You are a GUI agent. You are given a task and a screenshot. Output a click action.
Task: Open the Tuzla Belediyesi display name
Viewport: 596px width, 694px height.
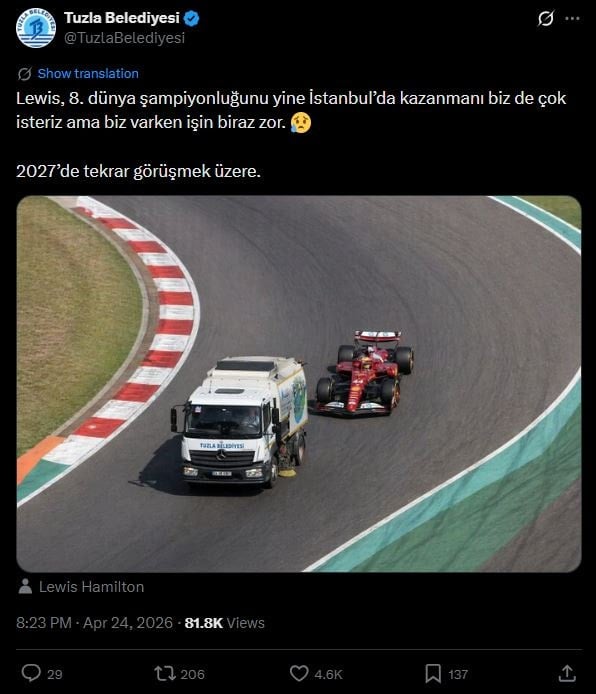coord(122,18)
